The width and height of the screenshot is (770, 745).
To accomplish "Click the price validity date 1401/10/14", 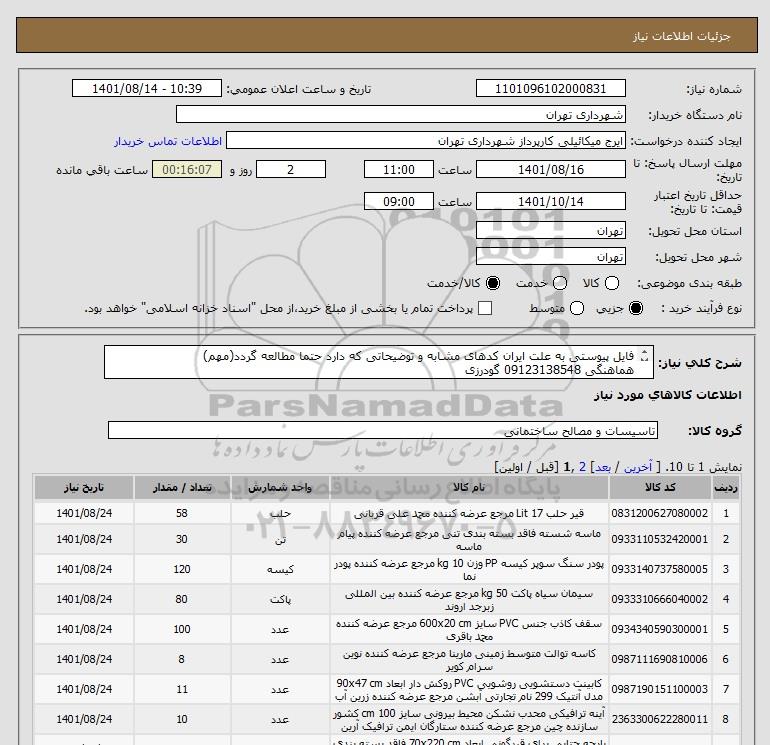I will click(550, 201).
